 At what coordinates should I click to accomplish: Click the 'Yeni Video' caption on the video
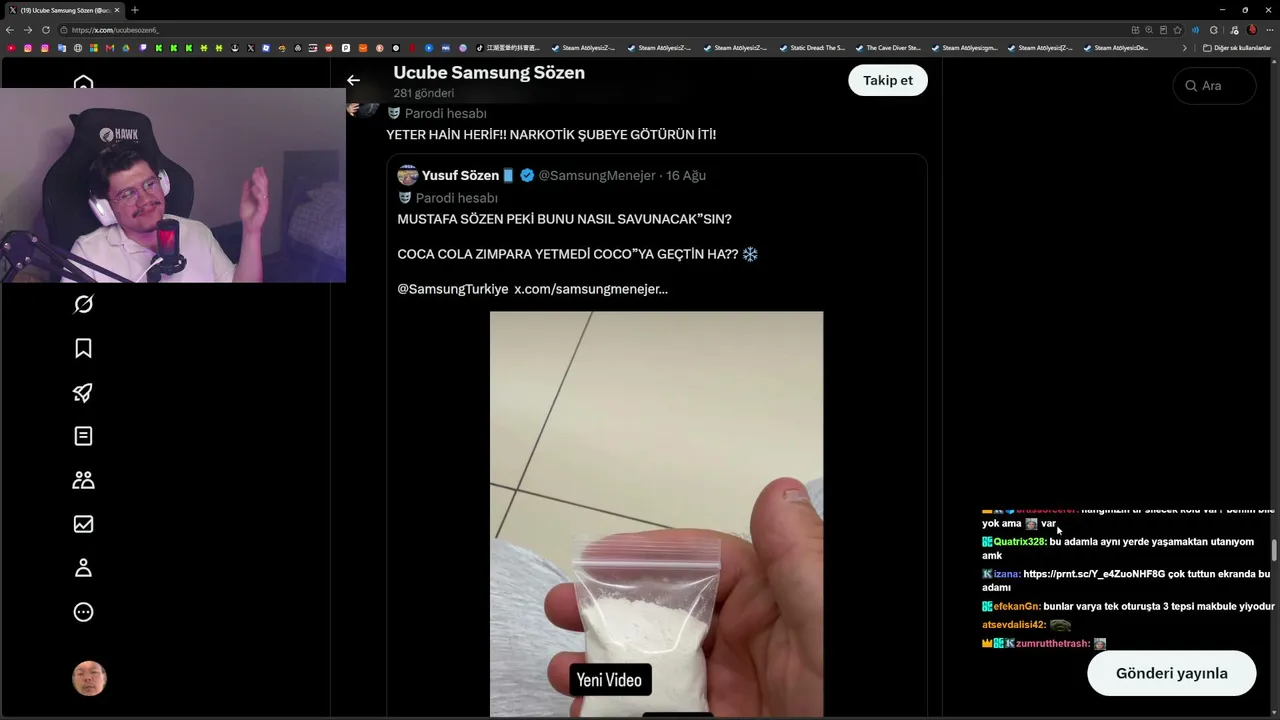point(609,680)
